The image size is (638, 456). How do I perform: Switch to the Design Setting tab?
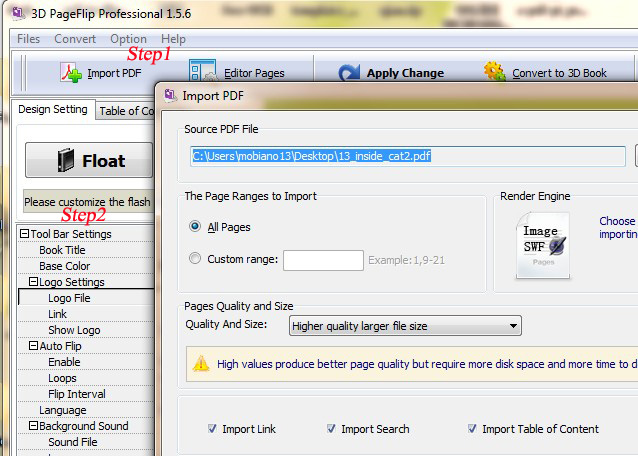point(53,109)
